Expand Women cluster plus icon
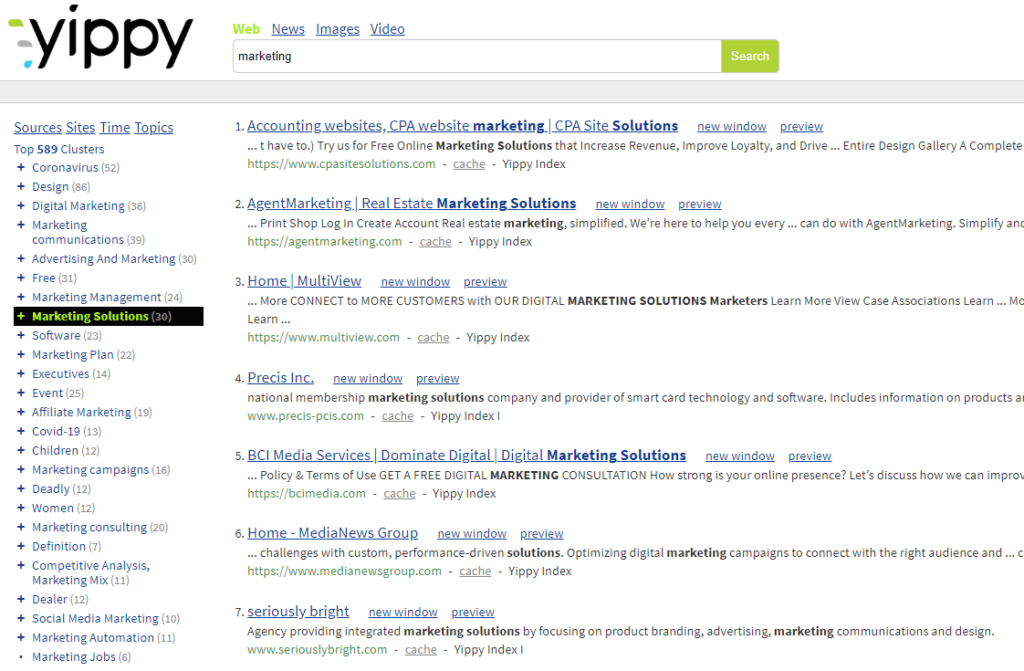Viewport: 1024px width, 671px height. [x=21, y=508]
